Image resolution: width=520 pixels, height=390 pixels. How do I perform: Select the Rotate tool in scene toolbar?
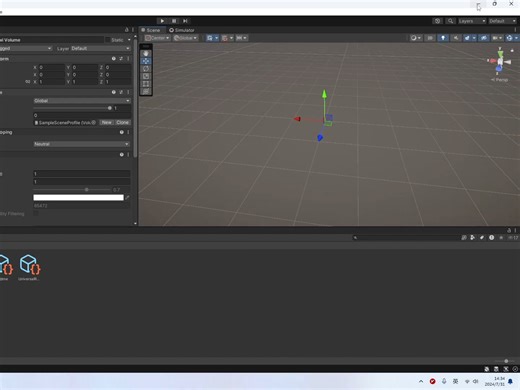pos(146,69)
